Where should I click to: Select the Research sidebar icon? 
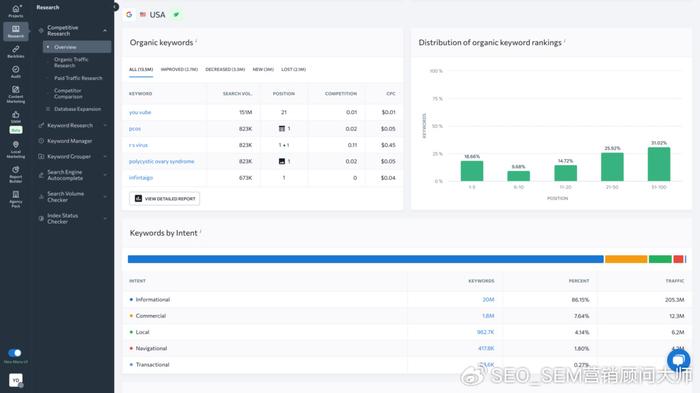(x=16, y=29)
